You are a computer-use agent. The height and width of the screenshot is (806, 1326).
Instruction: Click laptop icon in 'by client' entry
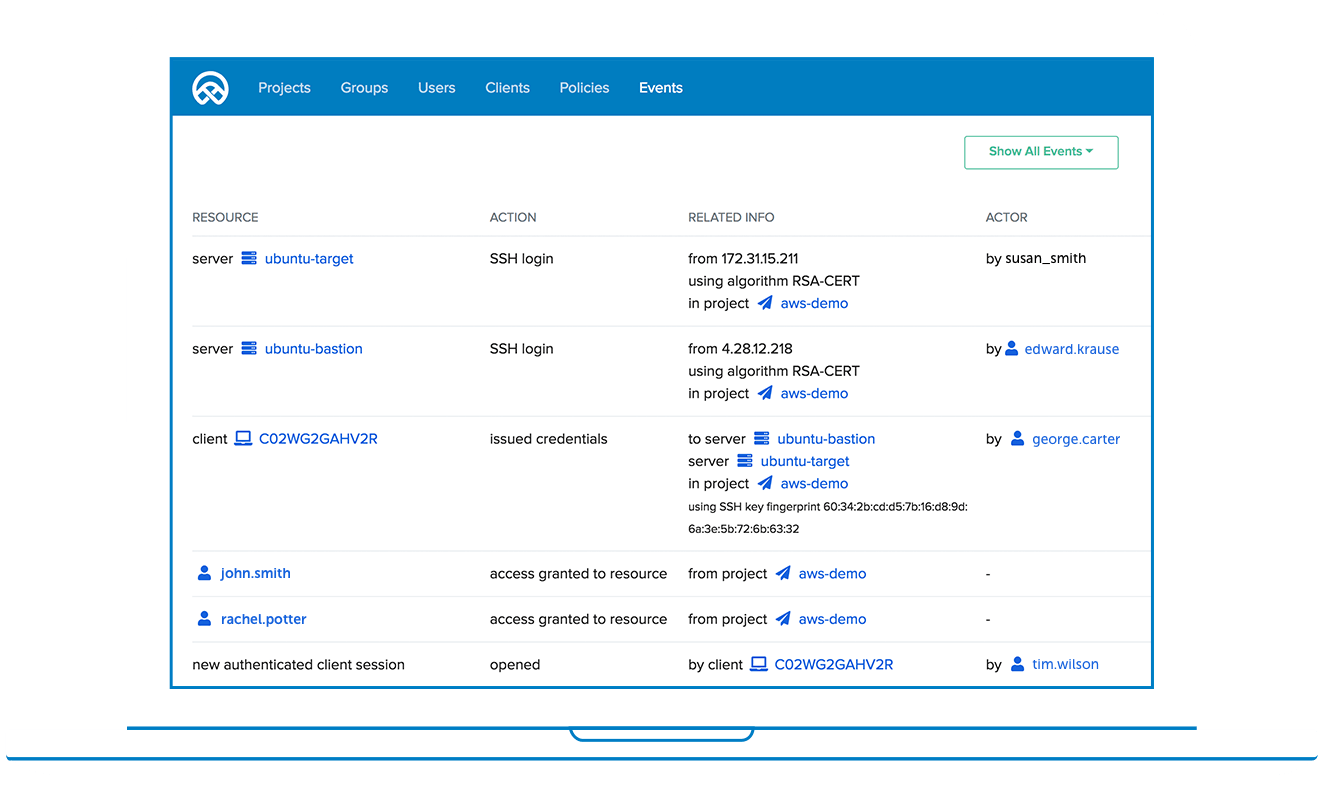coord(759,663)
